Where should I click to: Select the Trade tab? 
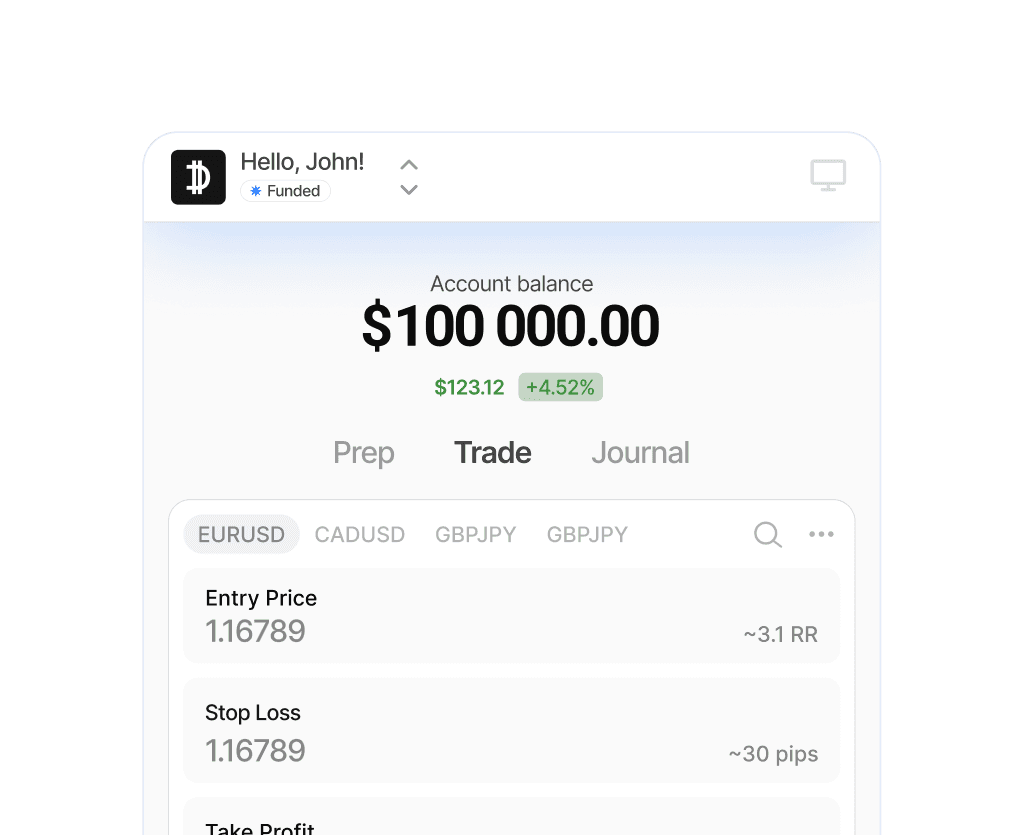[492, 453]
